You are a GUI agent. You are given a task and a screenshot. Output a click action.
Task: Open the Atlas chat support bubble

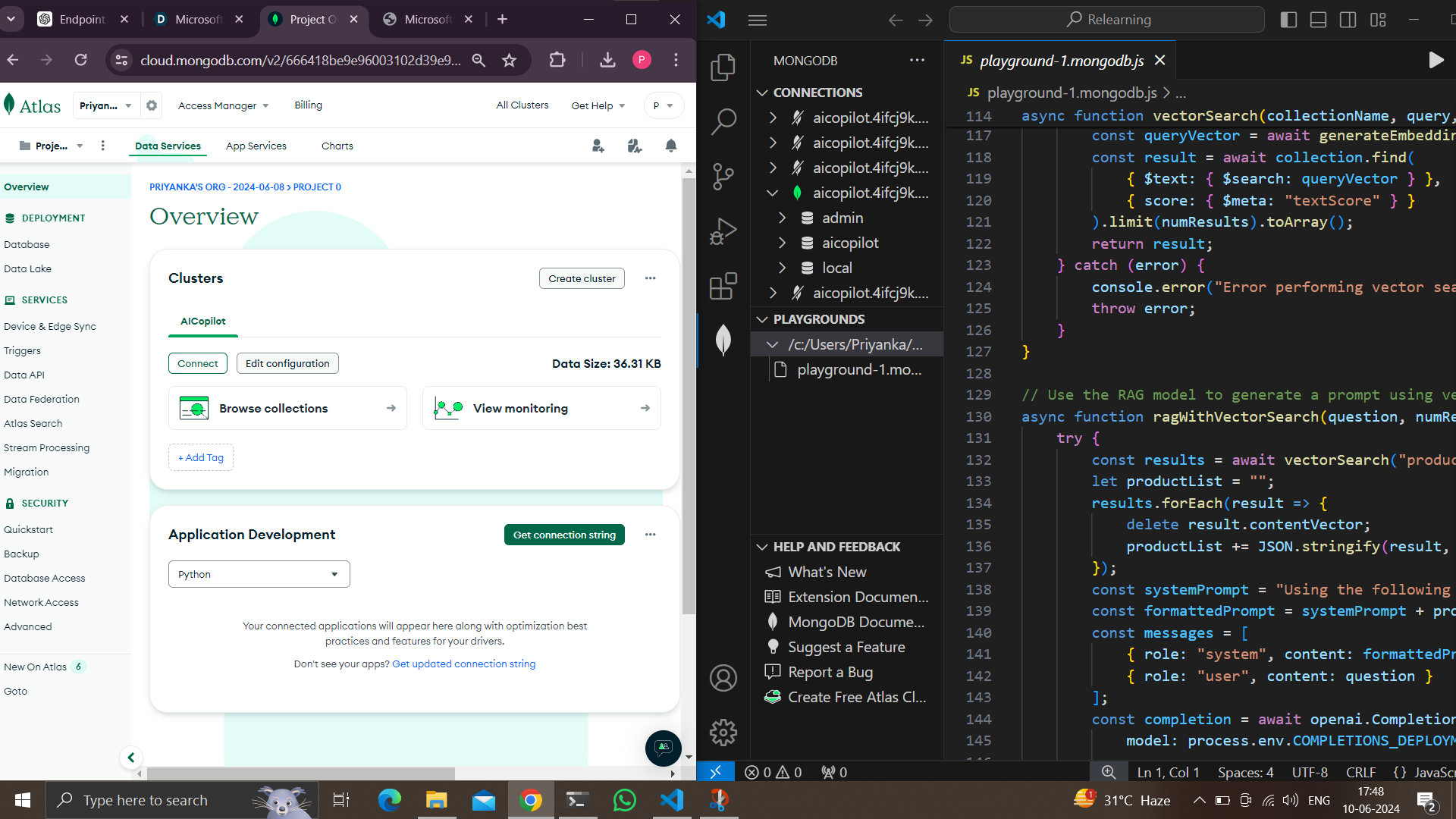[x=663, y=748]
